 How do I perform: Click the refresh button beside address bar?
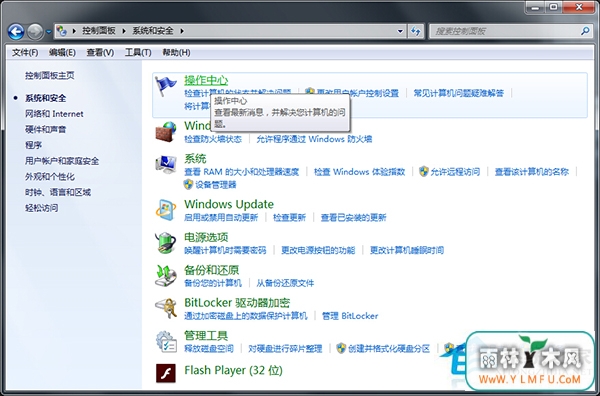click(416, 31)
